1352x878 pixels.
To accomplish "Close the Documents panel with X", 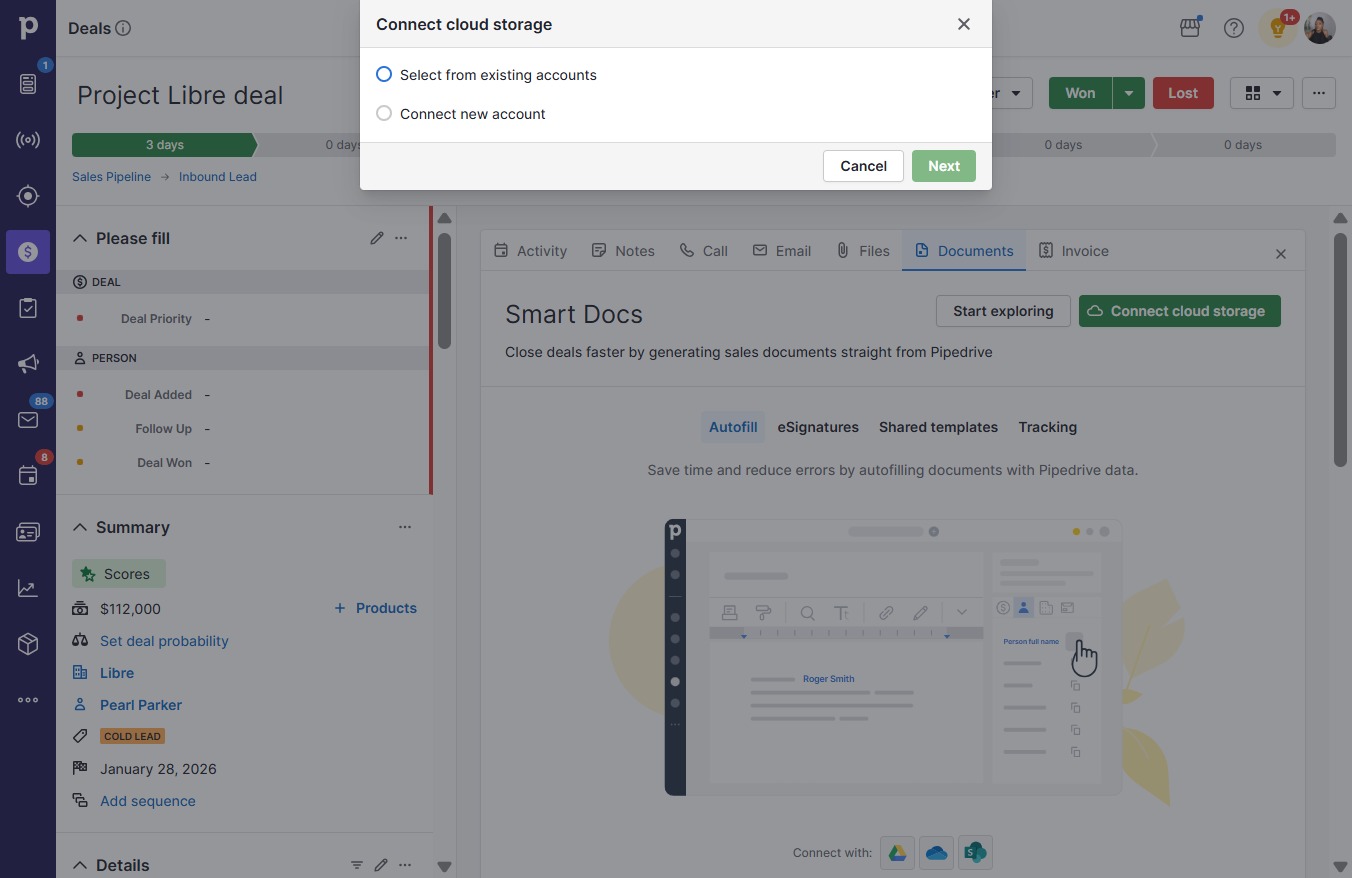I will point(1281,254).
